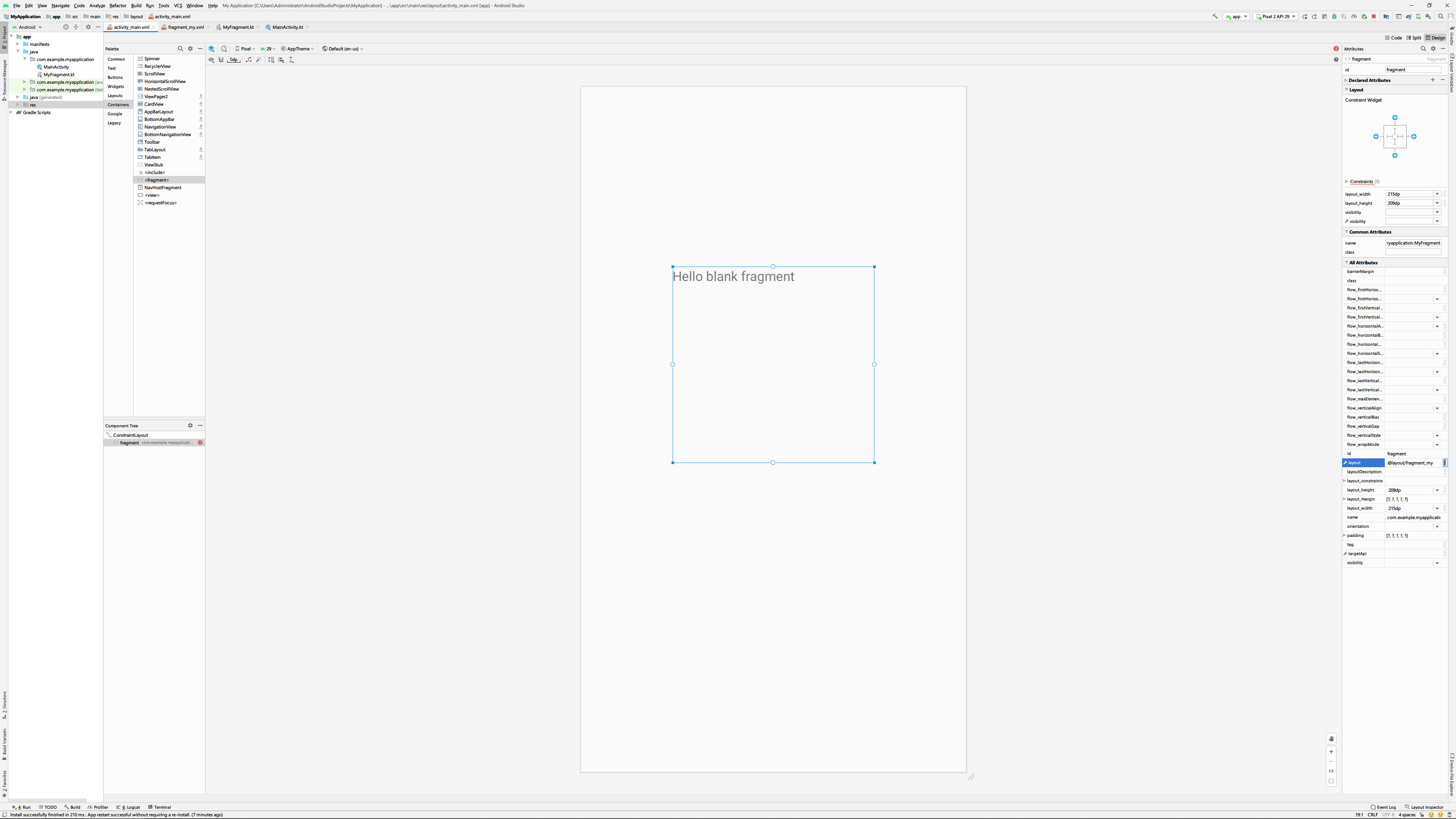
Task: Open the Pixel 2 API 29 device dropdown
Action: pos(1275,16)
